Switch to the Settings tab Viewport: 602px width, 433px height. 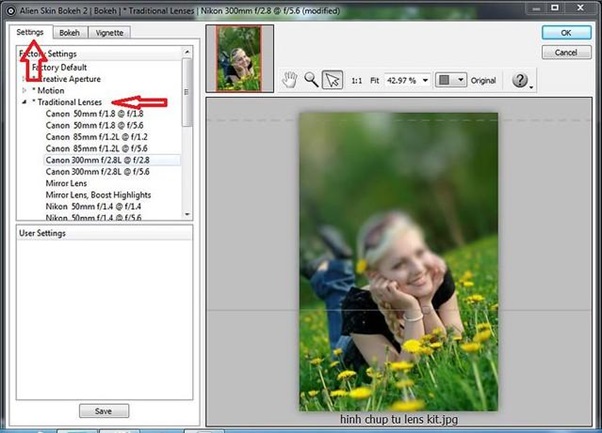point(30,32)
